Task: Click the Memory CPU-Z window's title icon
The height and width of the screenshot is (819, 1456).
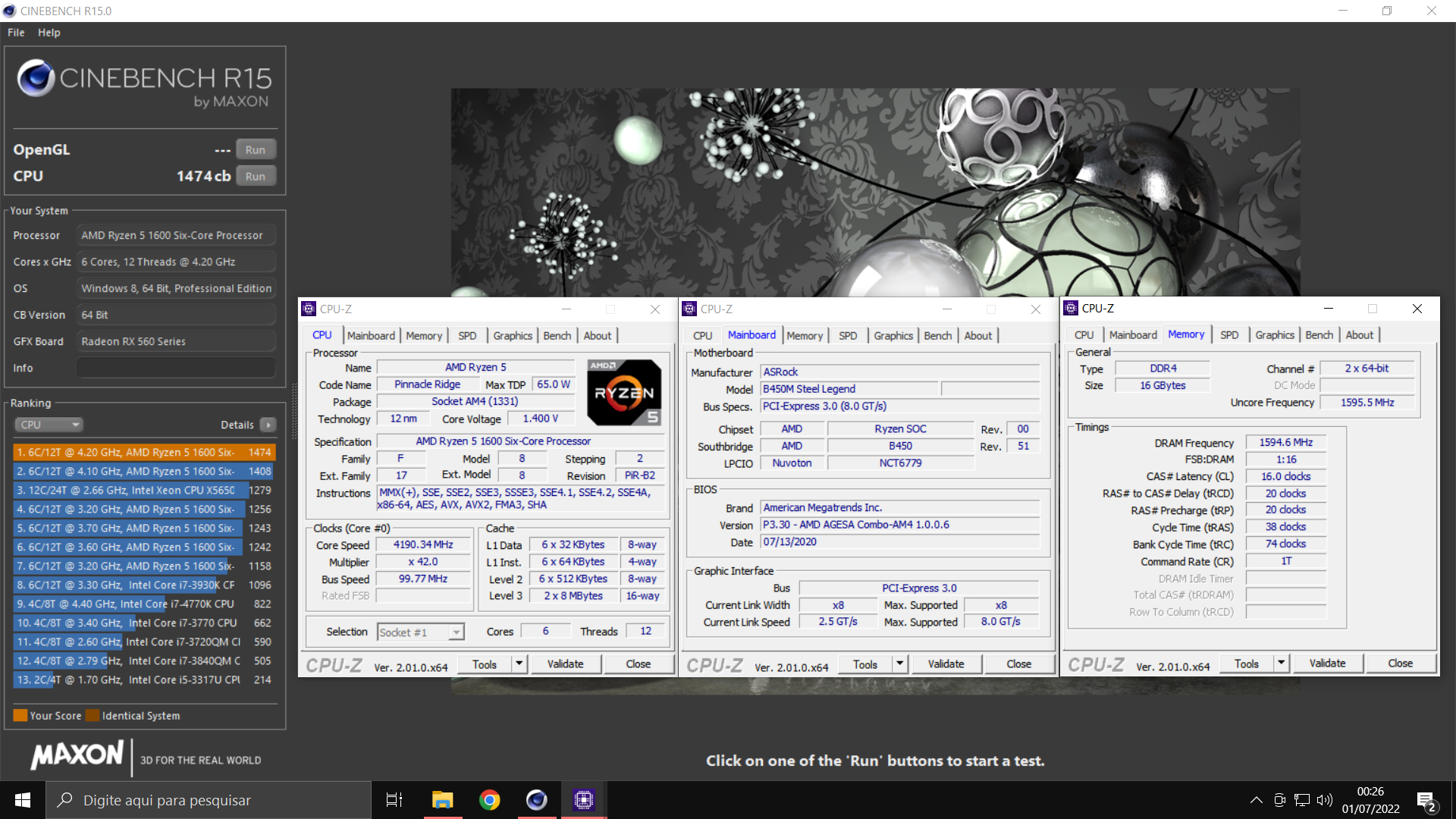Action: [1071, 308]
